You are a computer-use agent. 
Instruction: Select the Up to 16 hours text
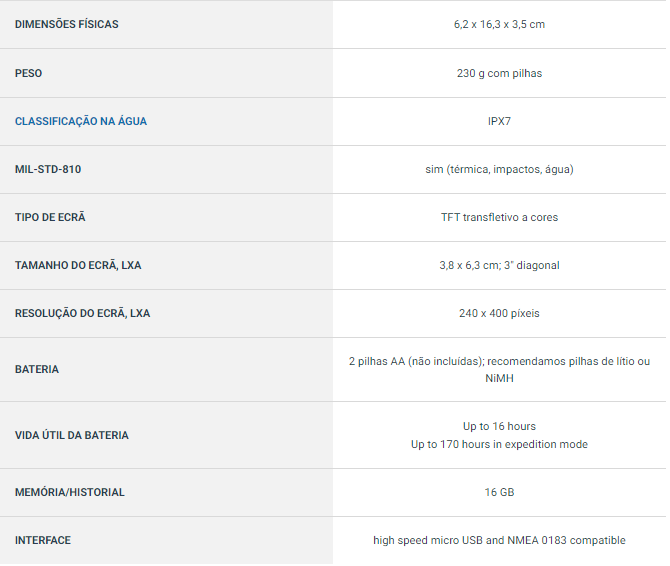pyautogui.click(x=499, y=426)
